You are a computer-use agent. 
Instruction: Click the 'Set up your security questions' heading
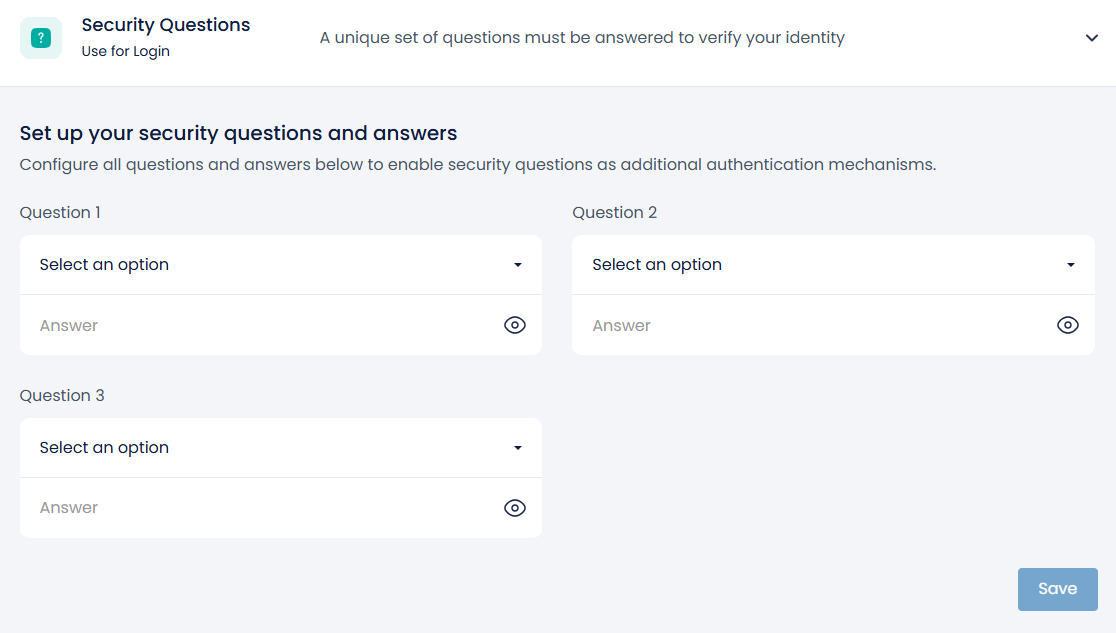pyautogui.click(x=238, y=133)
